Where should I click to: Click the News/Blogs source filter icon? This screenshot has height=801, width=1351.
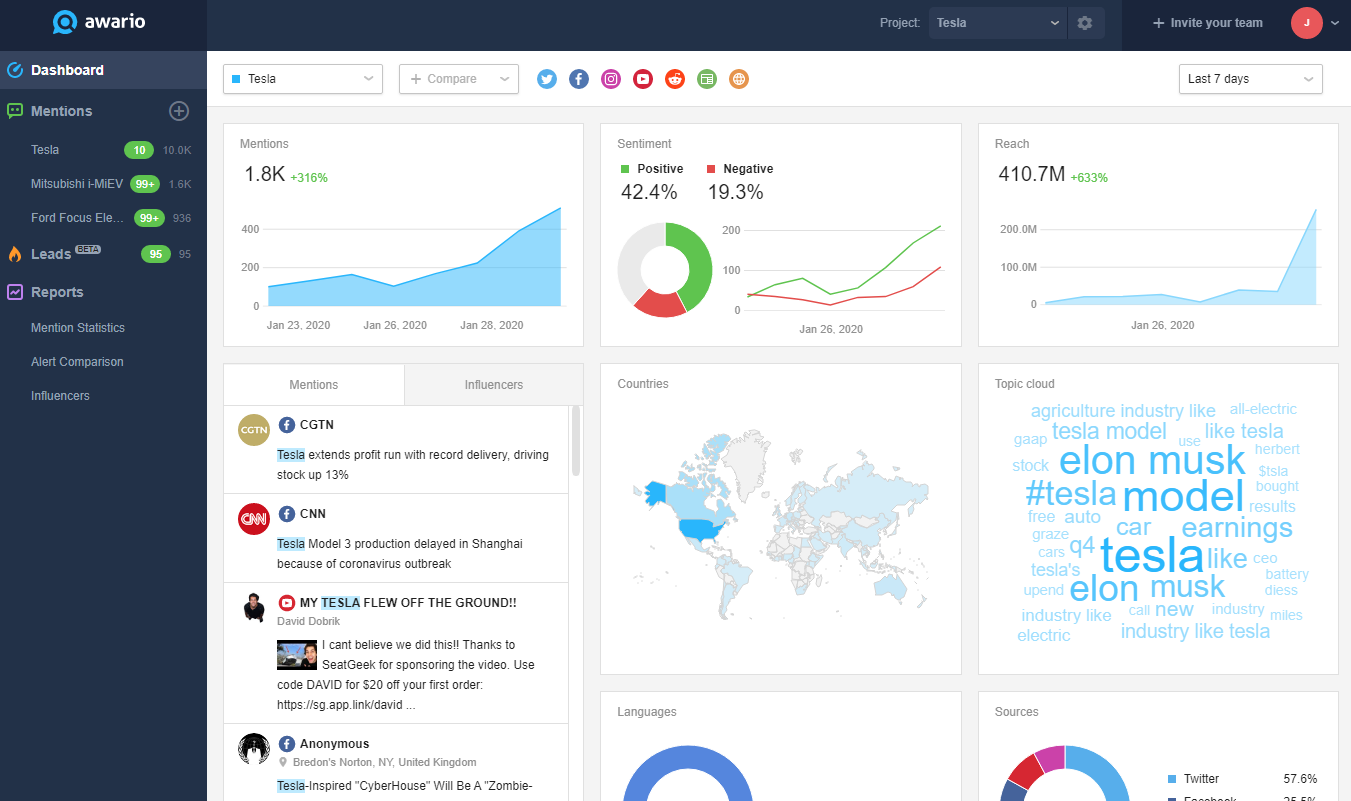point(707,79)
